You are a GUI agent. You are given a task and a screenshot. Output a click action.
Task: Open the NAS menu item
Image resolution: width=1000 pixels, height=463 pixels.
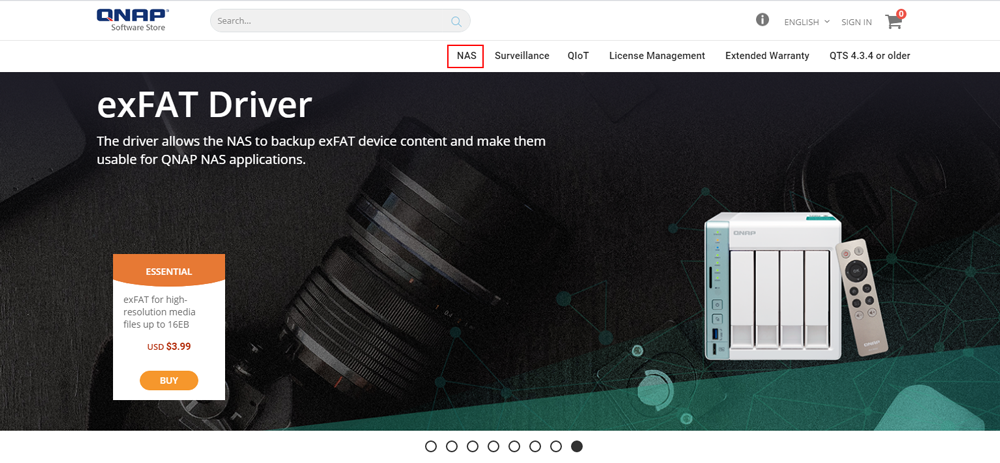pyautogui.click(x=466, y=56)
